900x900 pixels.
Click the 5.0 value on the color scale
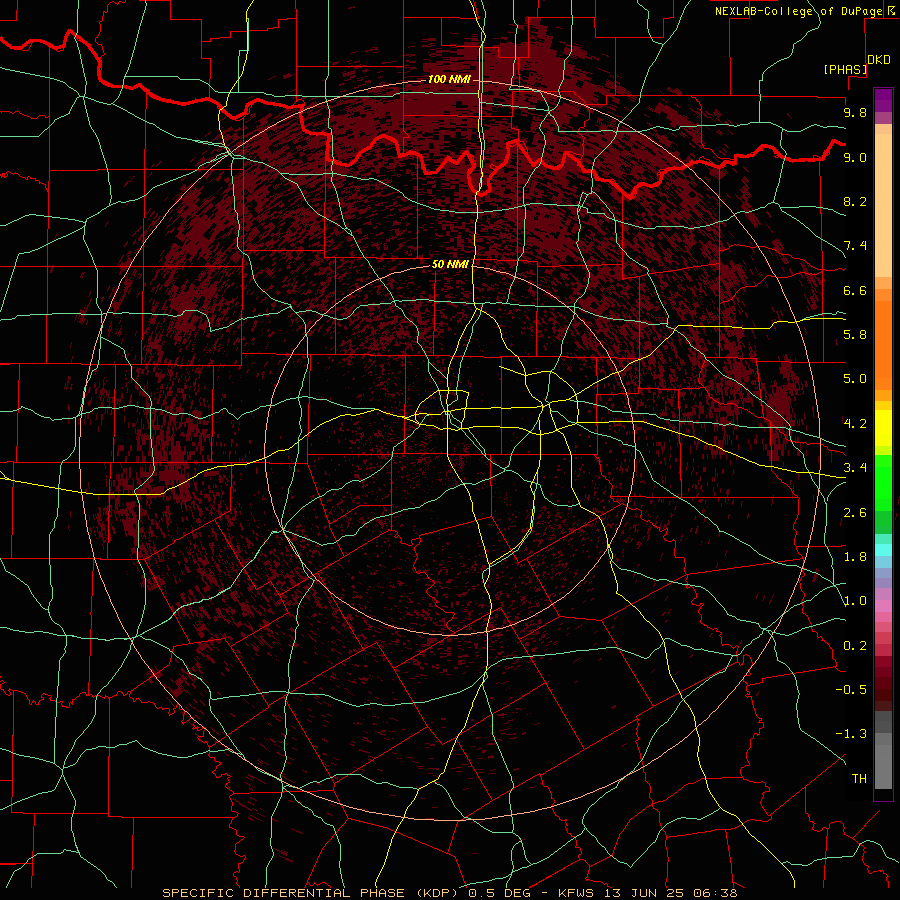(855, 379)
